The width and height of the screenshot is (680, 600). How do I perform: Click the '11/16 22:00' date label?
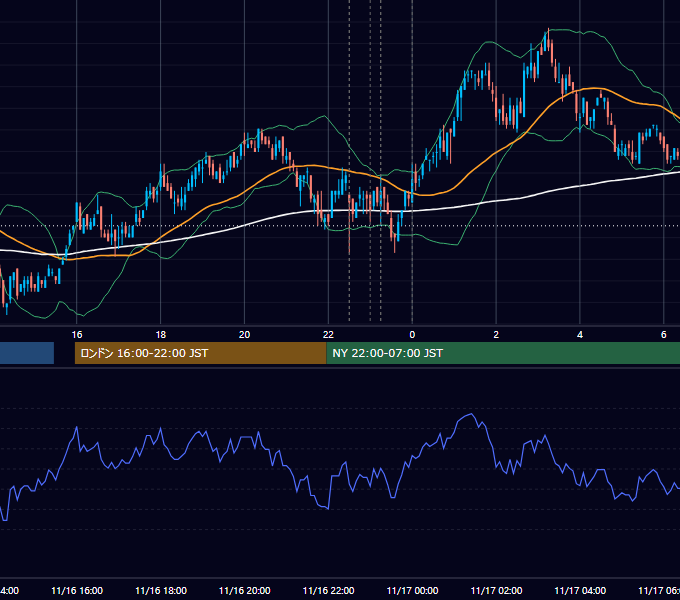[x=328, y=590]
